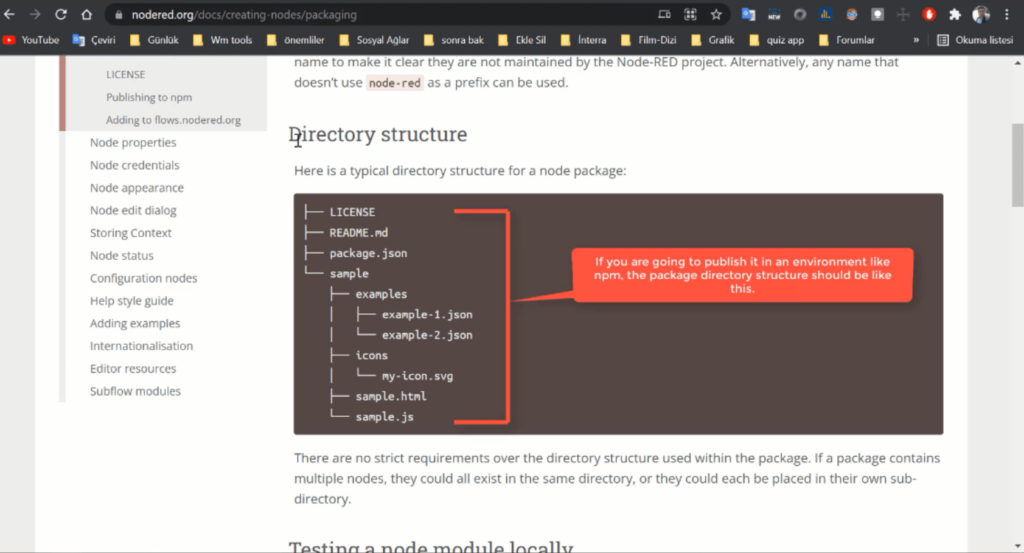
Task: Open the Günlük bookmarks folder
Action: pos(154,40)
